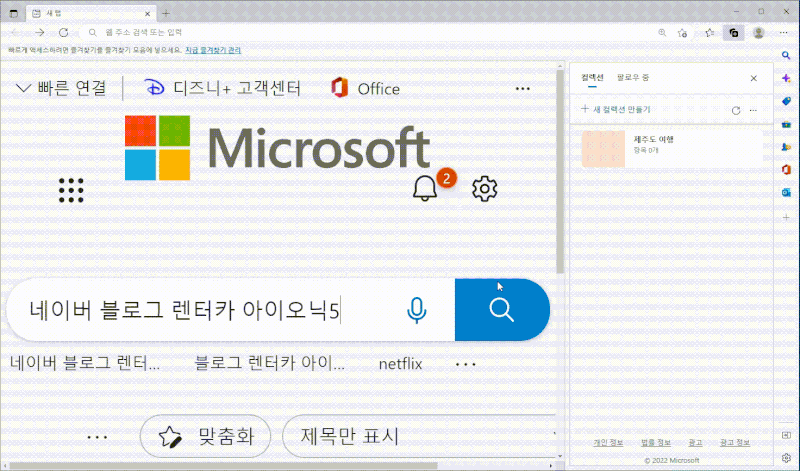This screenshot has width=800, height=471.
Task: Open page settings gear icon
Action: [x=484, y=189]
